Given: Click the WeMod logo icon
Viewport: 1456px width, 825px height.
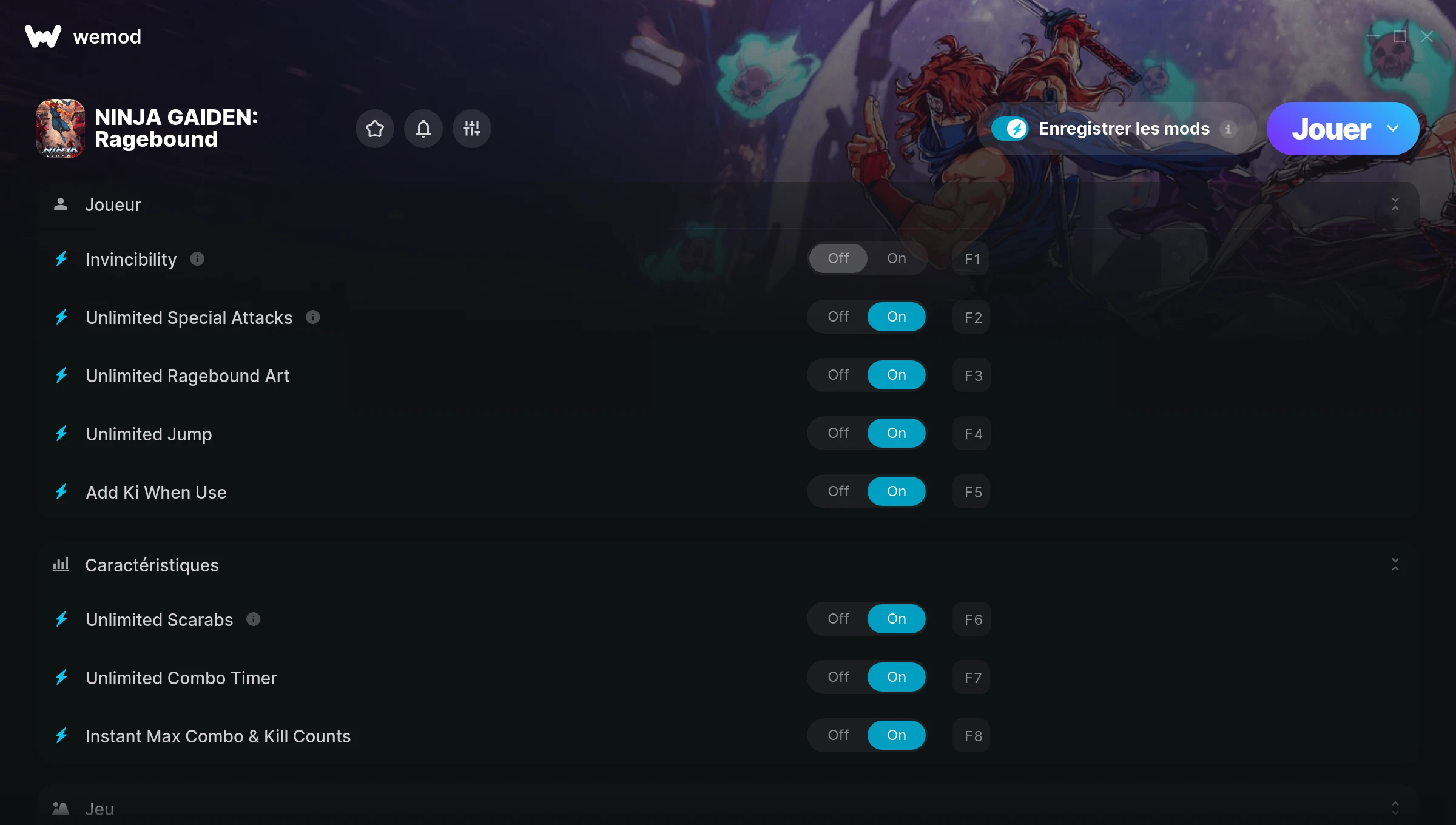Looking at the screenshot, I should tap(43, 36).
